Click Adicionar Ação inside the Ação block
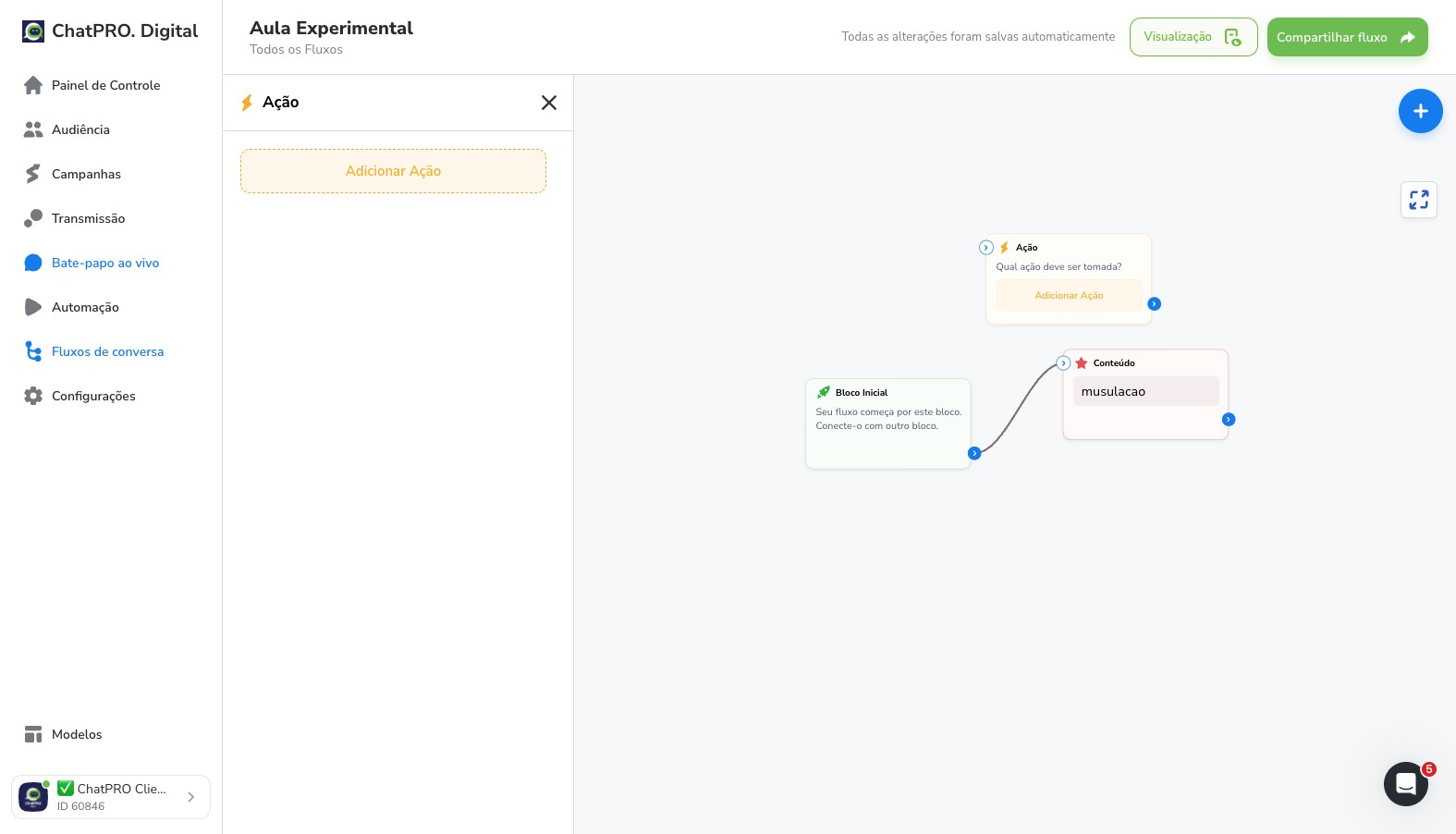 click(x=1070, y=296)
